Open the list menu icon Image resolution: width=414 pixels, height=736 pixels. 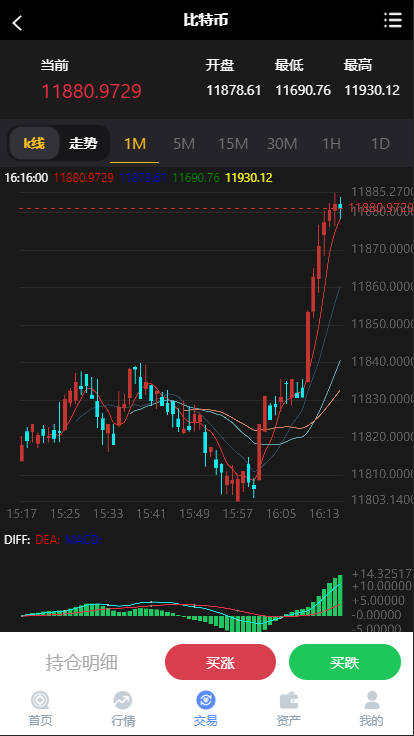tap(392, 20)
